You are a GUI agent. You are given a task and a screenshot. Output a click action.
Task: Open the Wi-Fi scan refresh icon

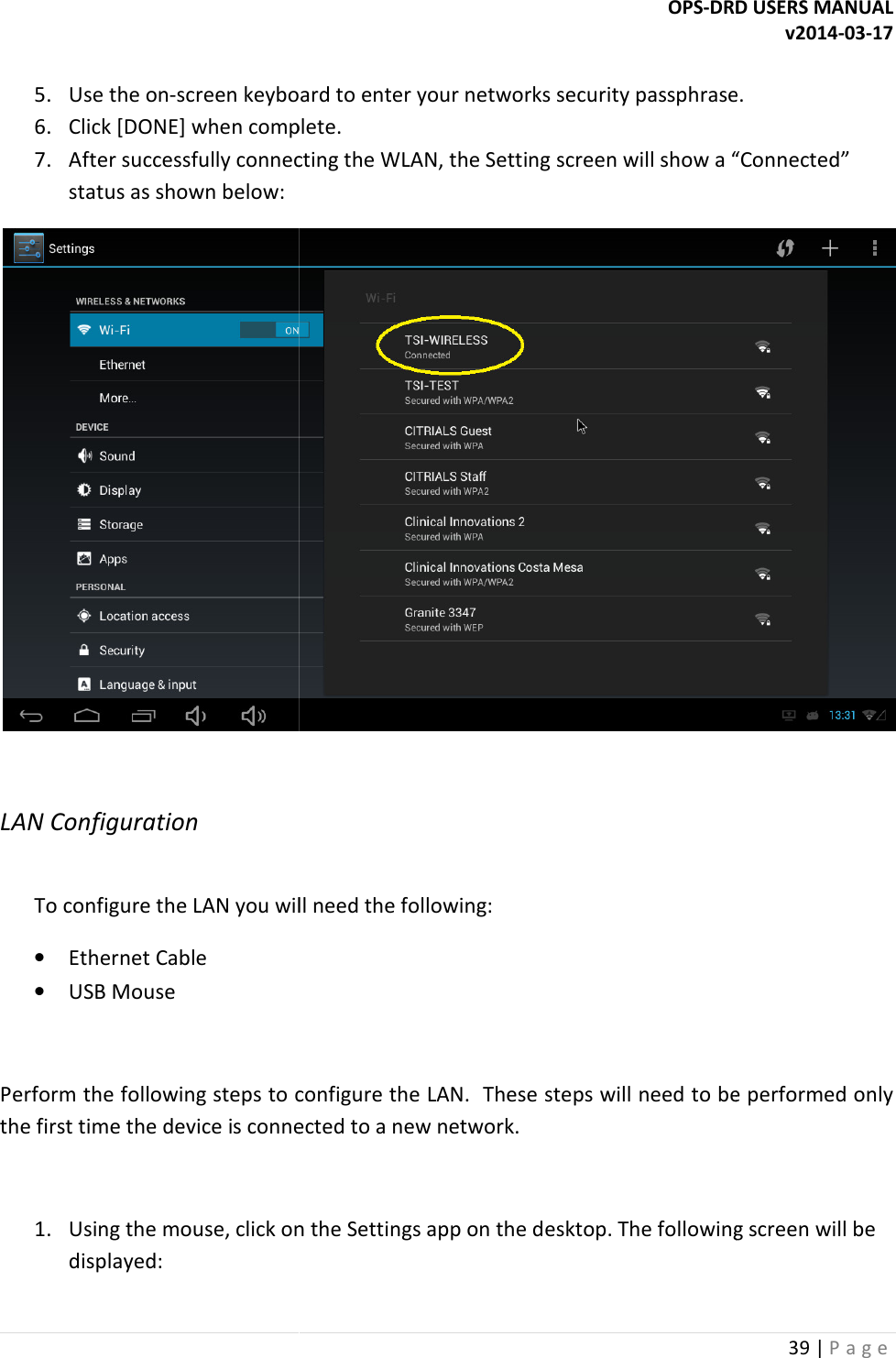[x=785, y=247]
